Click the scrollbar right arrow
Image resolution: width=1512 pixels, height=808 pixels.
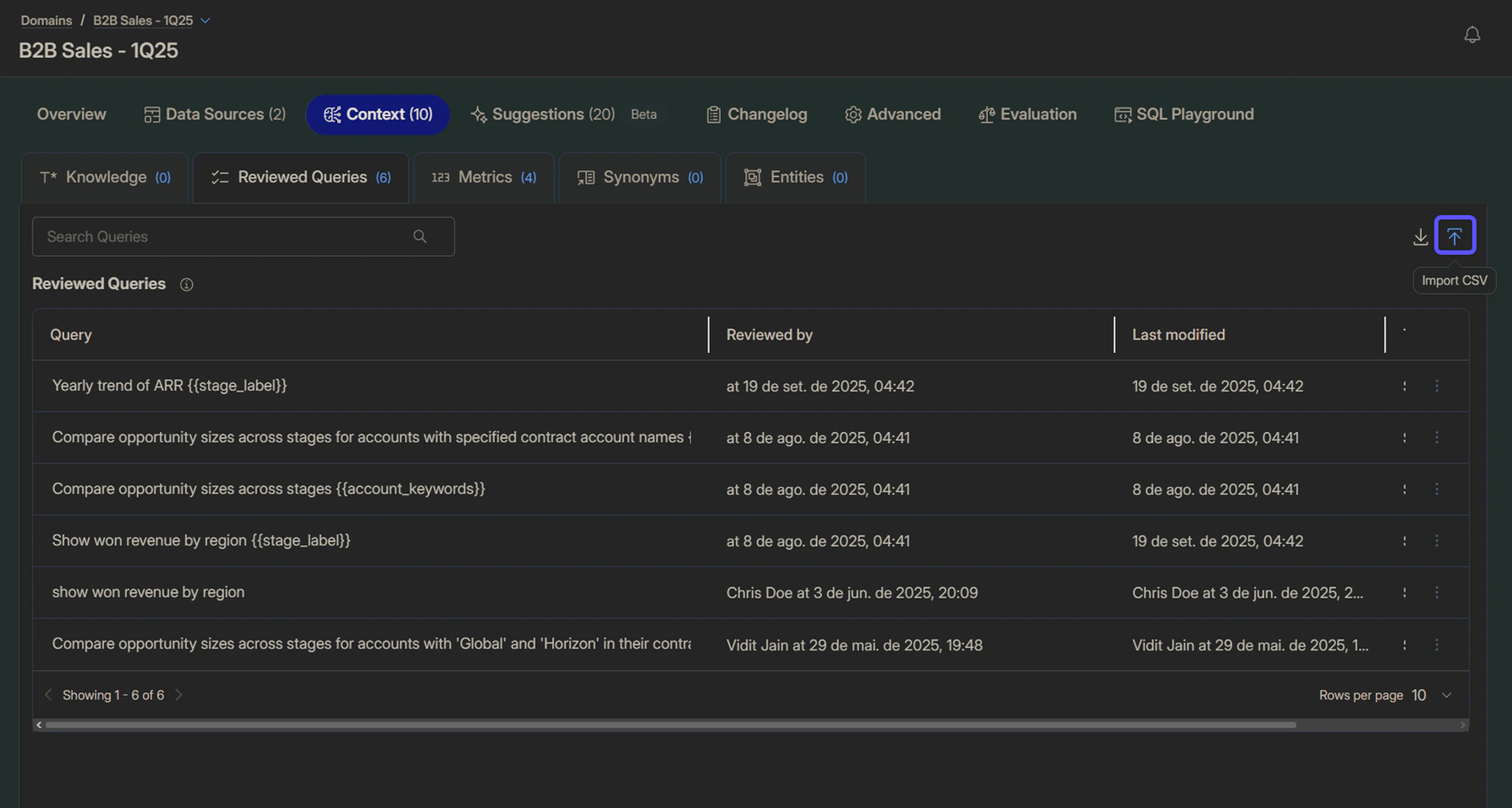[x=1462, y=725]
